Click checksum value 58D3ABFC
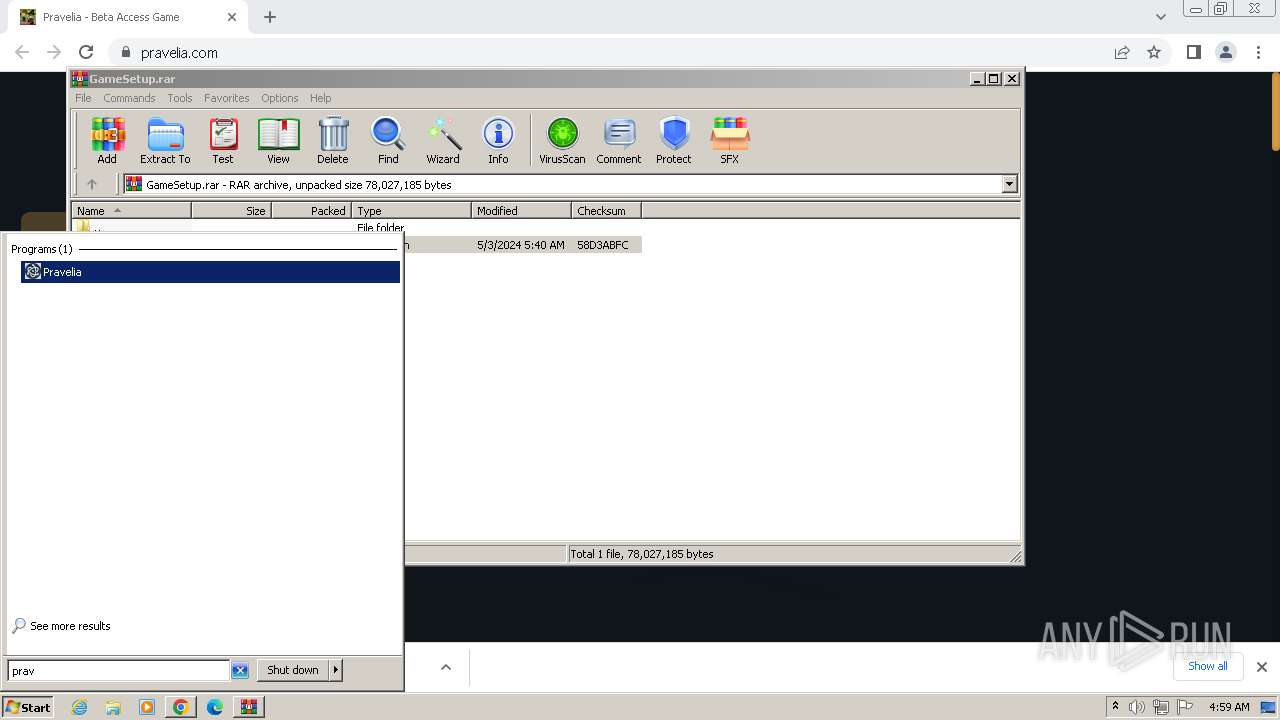The height and width of the screenshot is (720, 1280). coord(603,245)
